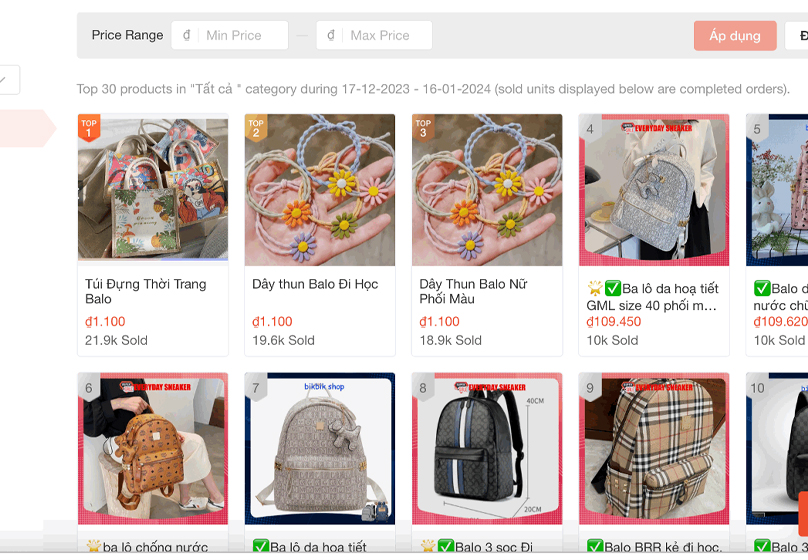808x560 pixels.
Task: Open the Ba lô da hoạ tiết GML link
Action: tap(653, 297)
